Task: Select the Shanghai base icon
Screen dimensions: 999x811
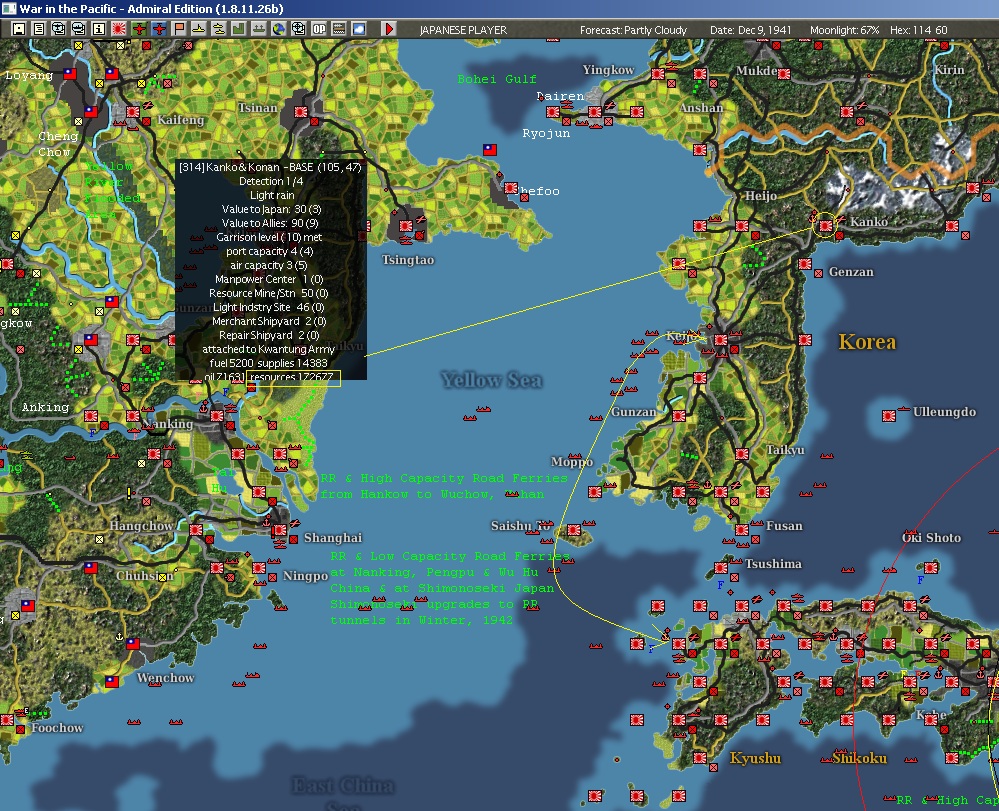Action: coord(279,530)
